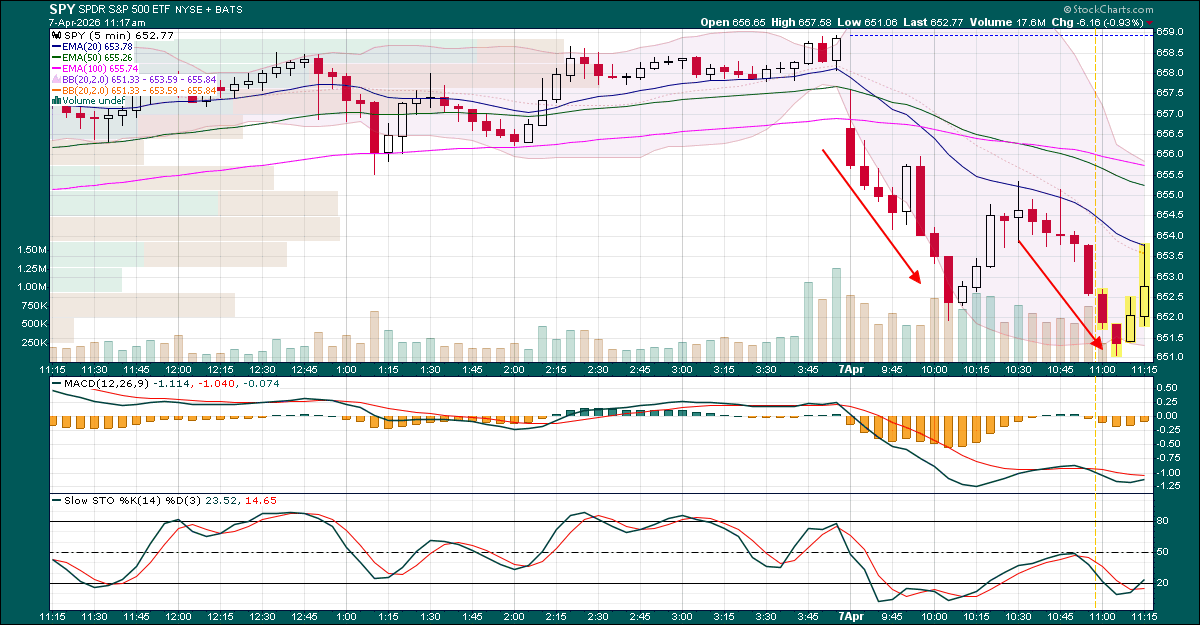The image size is (1200, 625).
Task: Click the latest yellow-highlighted candle
Action: pyautogui.click(x=1143, y=285)
